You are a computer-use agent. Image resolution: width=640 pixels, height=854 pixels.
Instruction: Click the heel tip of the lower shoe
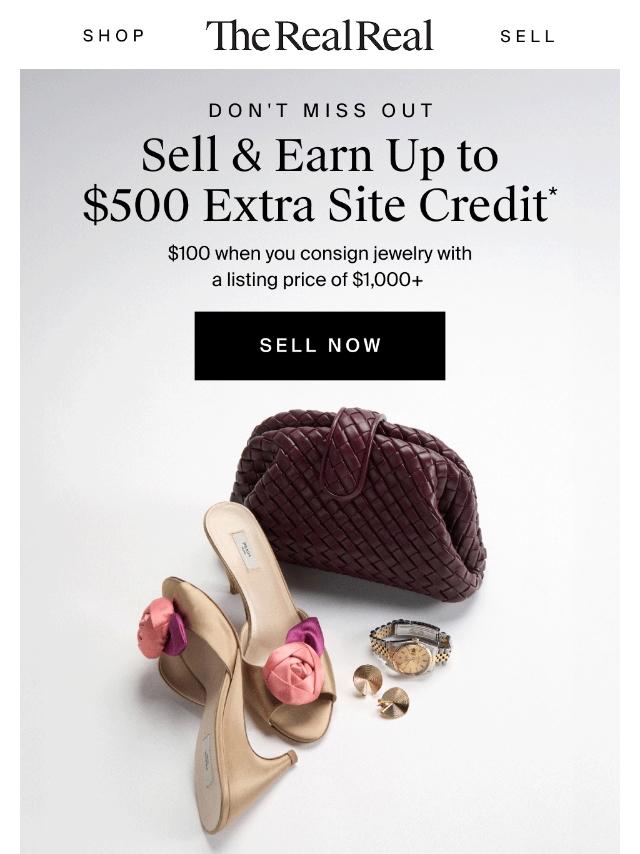click(x=292, y=758)
